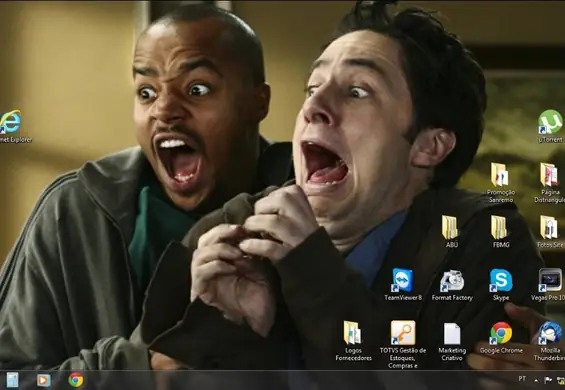Viewport: 565px width, 390px height.
Task: Switch the PT language indicator
Action: point(522,378)
